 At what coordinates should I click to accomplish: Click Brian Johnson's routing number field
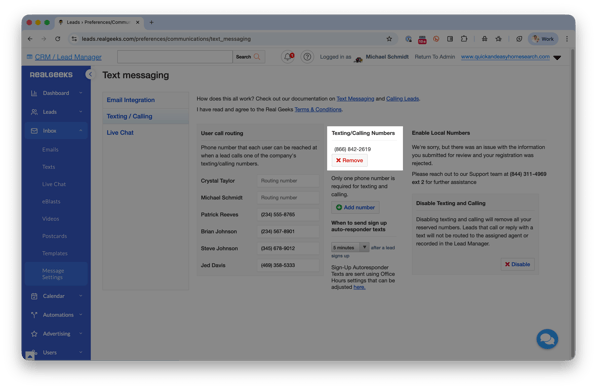click(288, 231)
